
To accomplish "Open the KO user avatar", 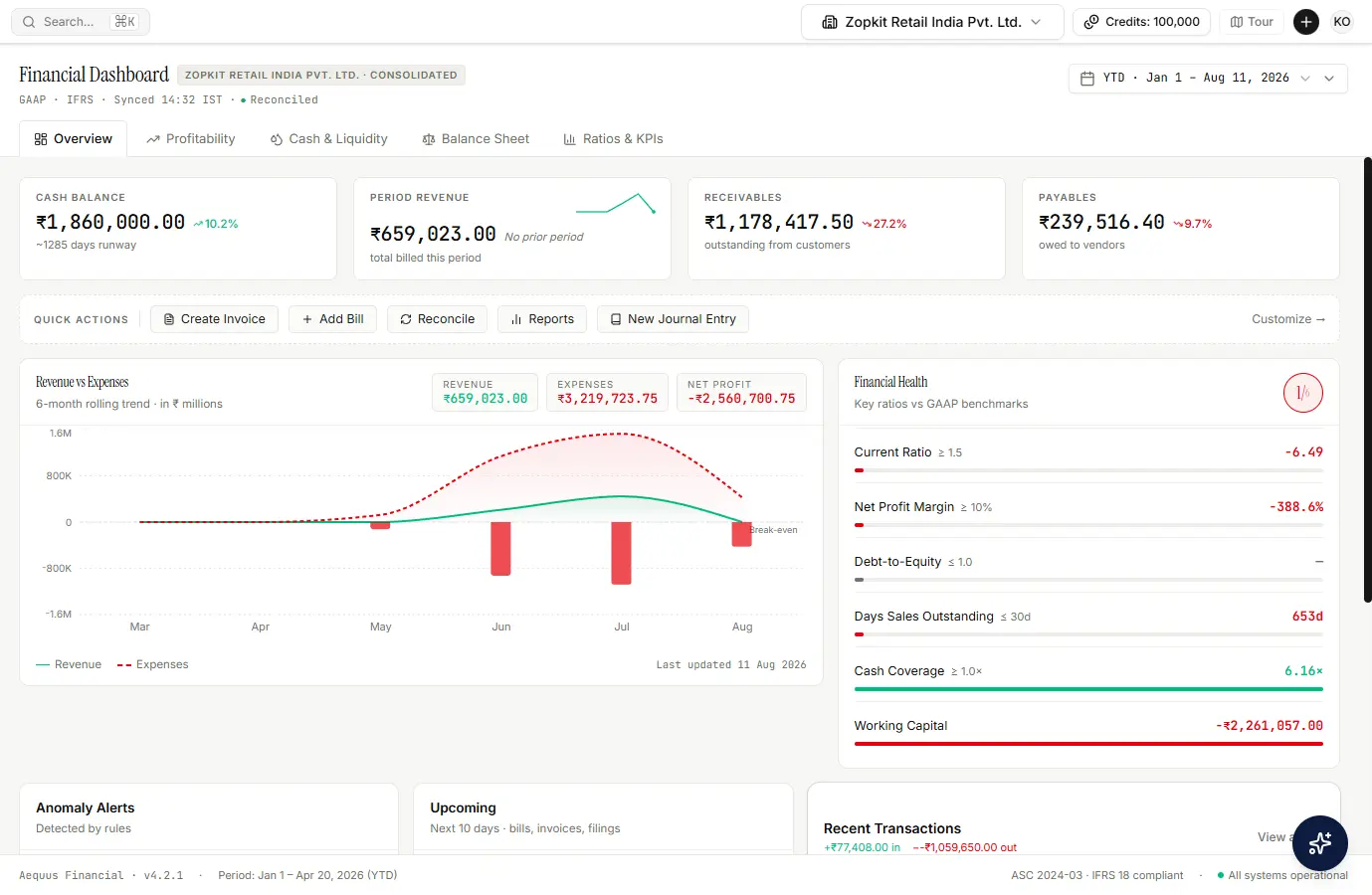I will pyautogui.click(x=1342, y=22).
